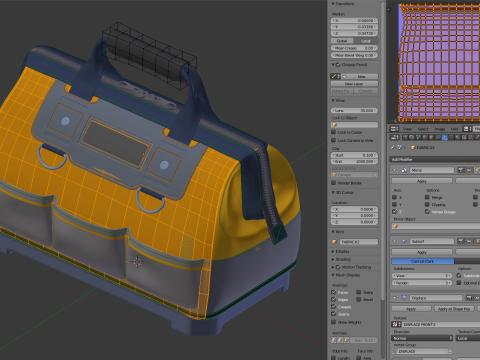Click the Item object name field

(x=359, y=242)
